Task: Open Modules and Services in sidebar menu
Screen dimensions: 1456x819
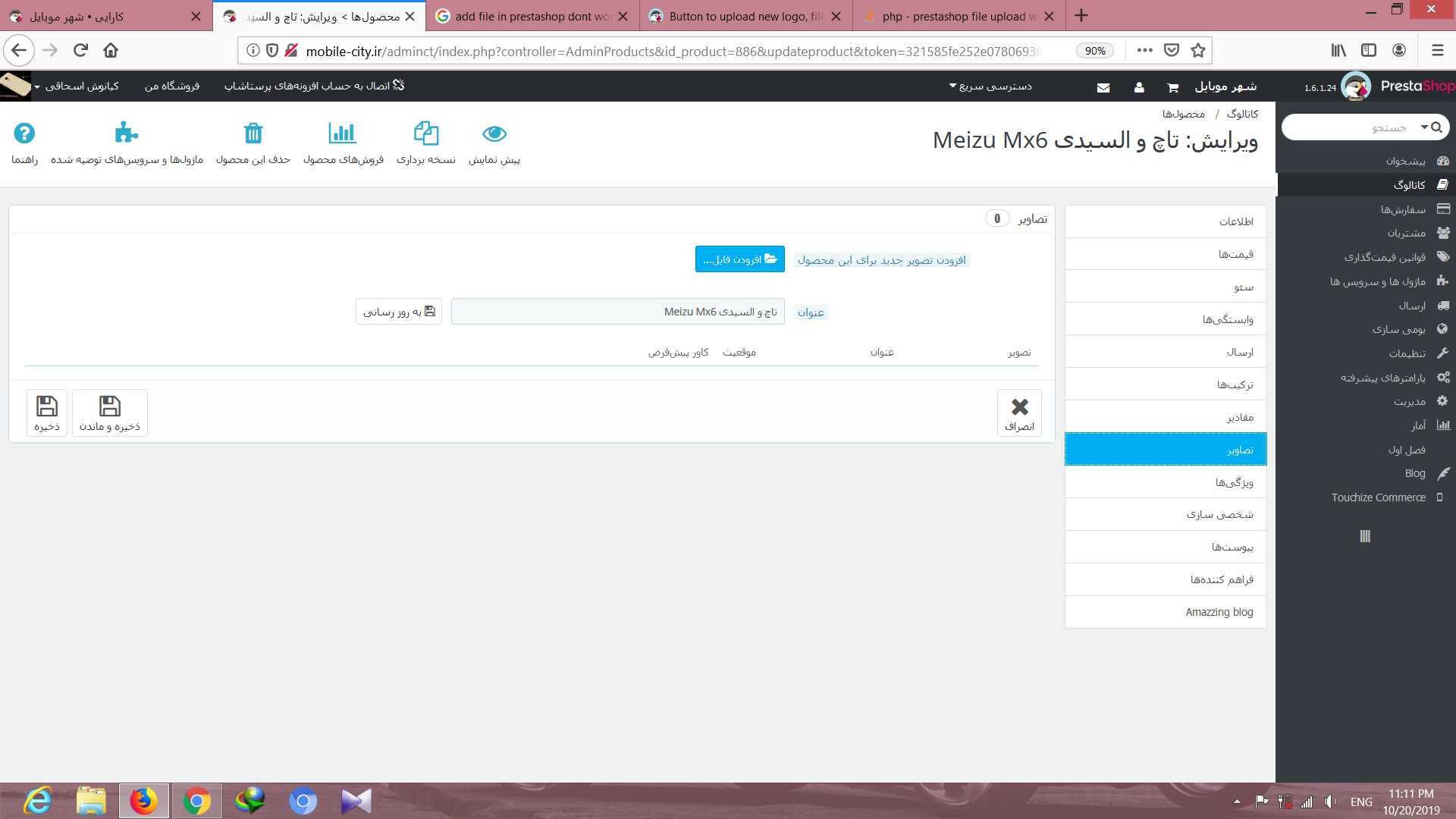Action: [x=1365, y=281]
